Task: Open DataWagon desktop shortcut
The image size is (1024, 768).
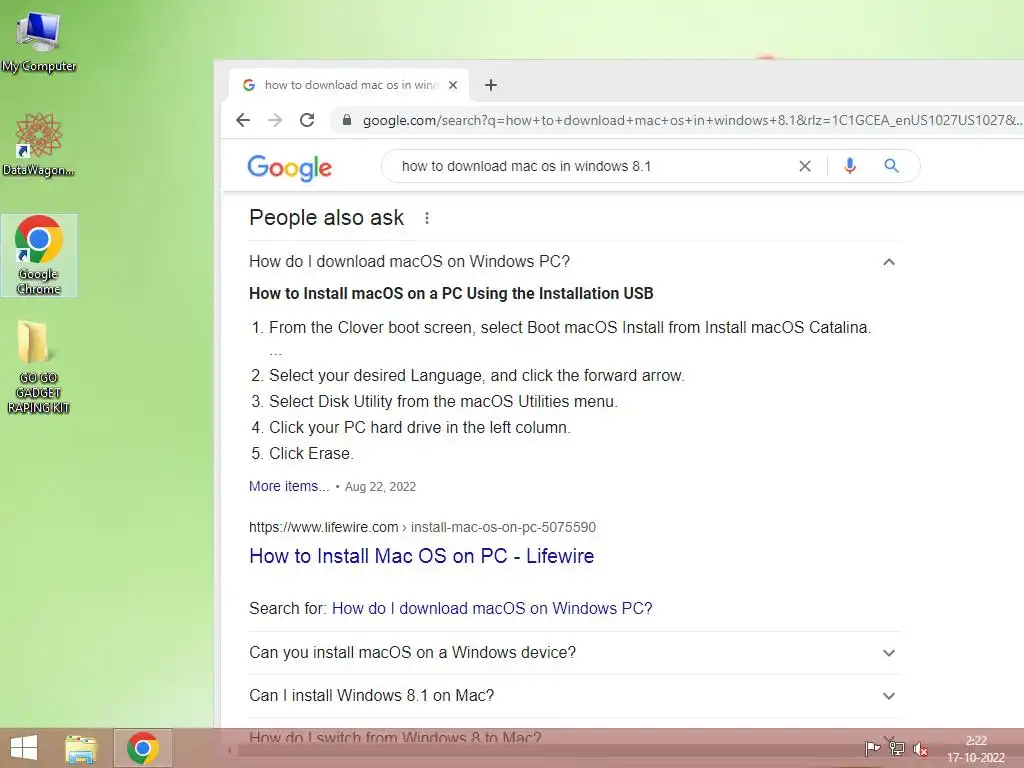Action: (39, 144)
